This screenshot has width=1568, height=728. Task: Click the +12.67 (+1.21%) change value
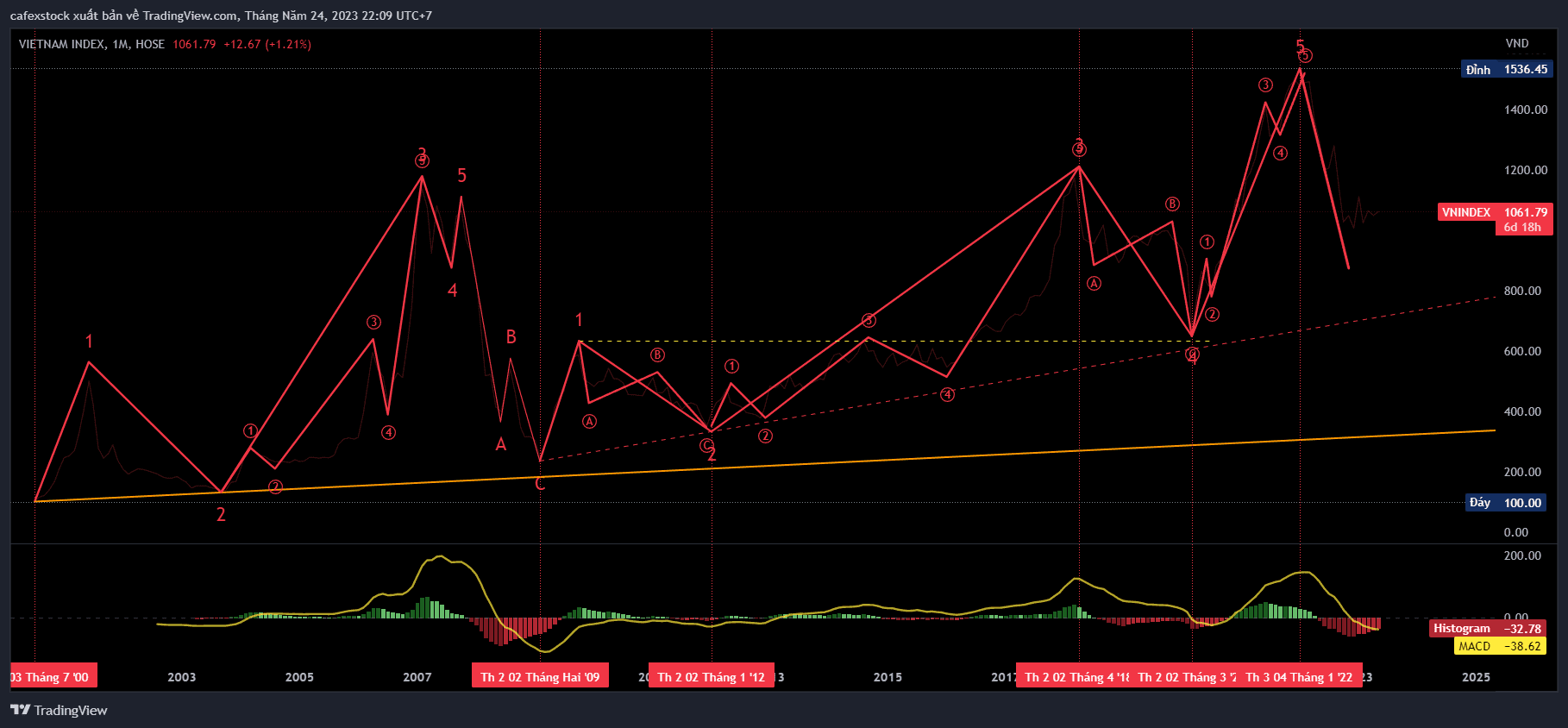tap(267, 44)
